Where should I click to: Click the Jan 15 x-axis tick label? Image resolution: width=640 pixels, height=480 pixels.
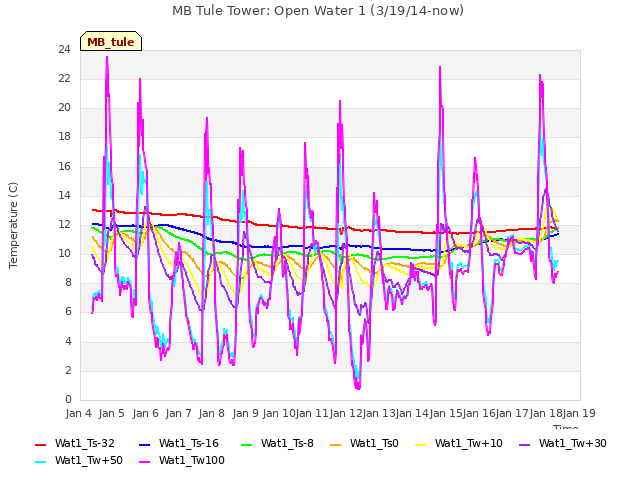pos(446,413)
